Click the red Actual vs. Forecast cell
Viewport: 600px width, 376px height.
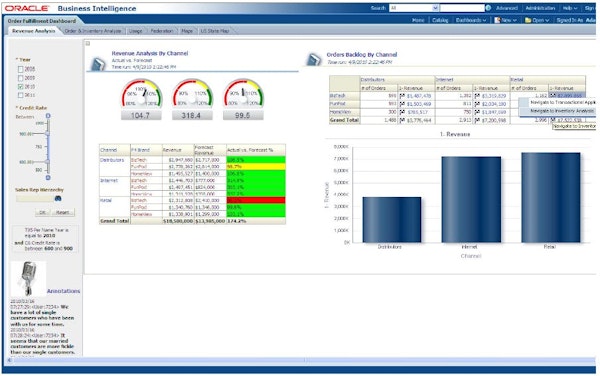point(256,200)
